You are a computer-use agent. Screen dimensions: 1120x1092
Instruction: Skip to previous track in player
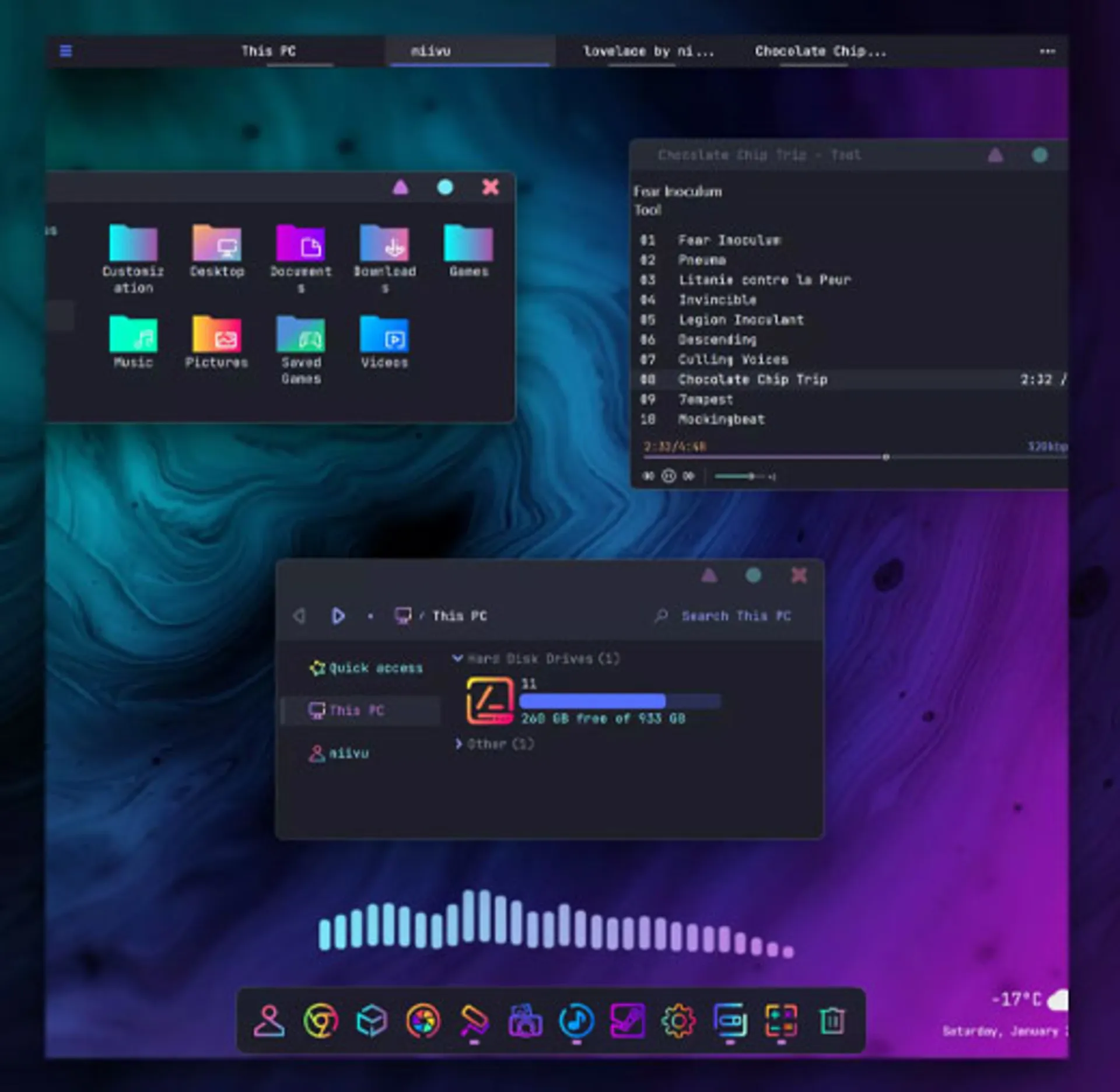[x=648, y=476]
